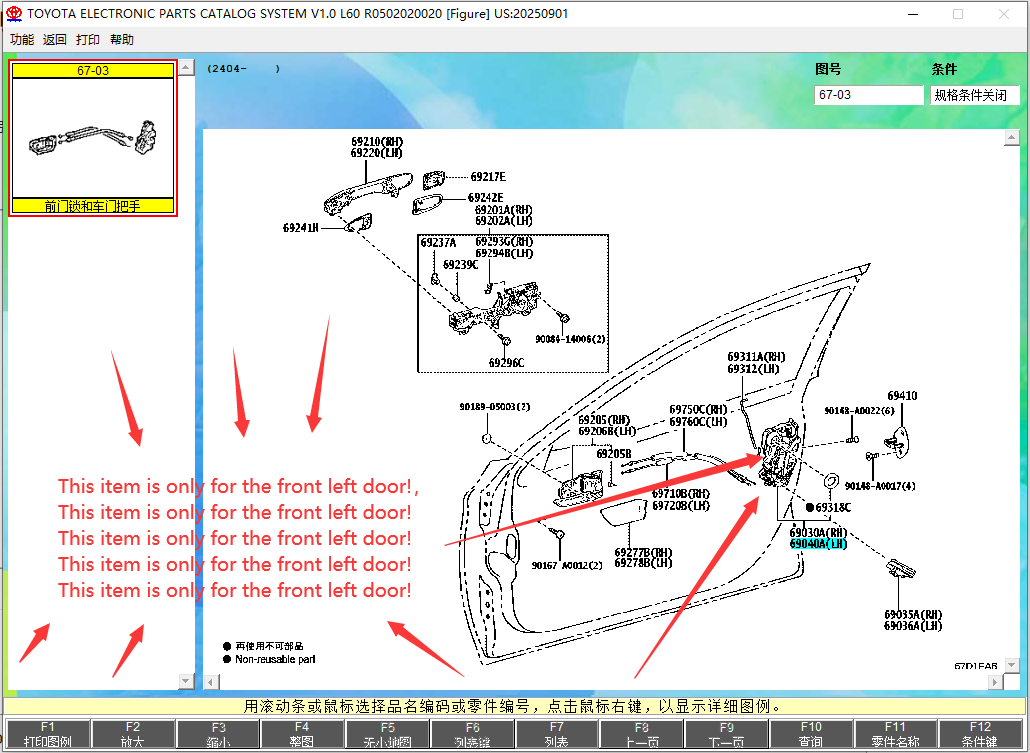
Task: Select part code 69294B(LH)
Action: click(x=504, y=254)
